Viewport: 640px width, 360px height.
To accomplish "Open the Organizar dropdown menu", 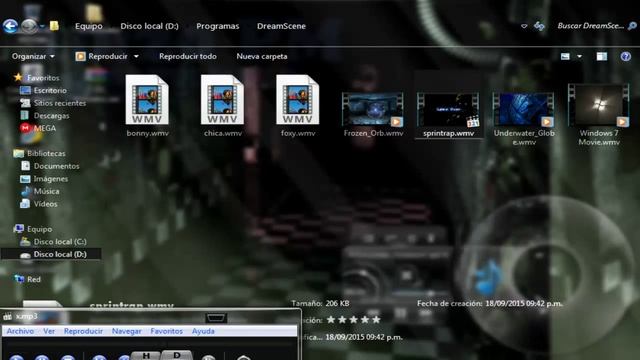I will click(33, 56).
